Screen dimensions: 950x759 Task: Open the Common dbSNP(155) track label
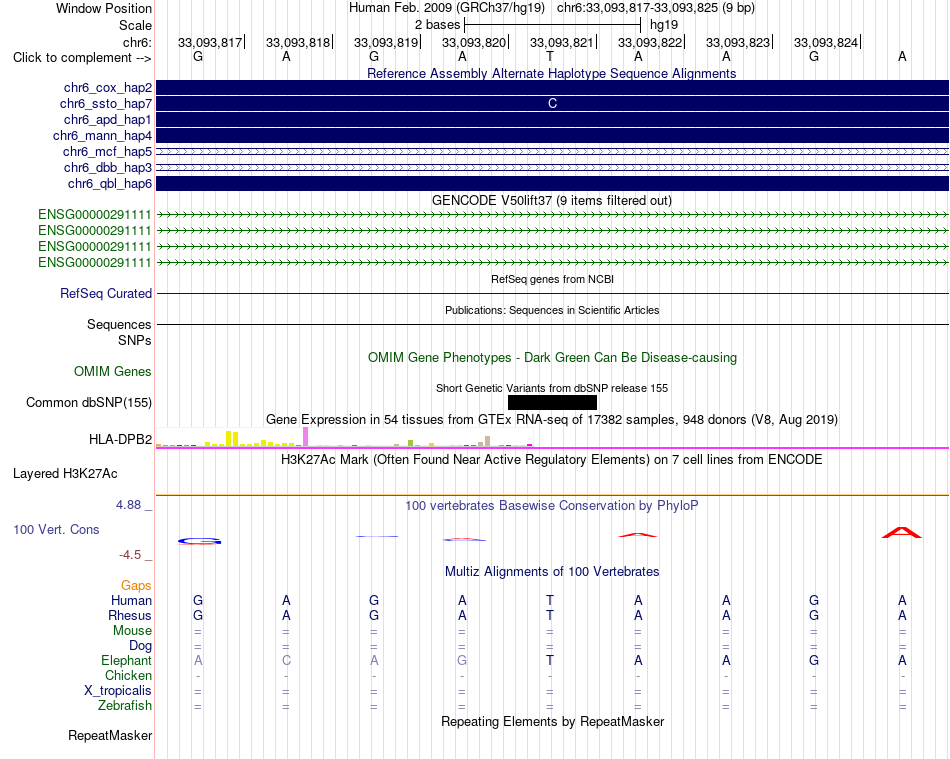89,403
